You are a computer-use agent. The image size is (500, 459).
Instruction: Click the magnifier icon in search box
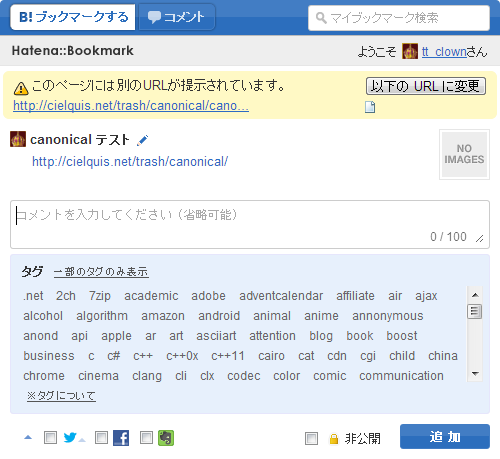pyautogui.click(x=321, y=18)
